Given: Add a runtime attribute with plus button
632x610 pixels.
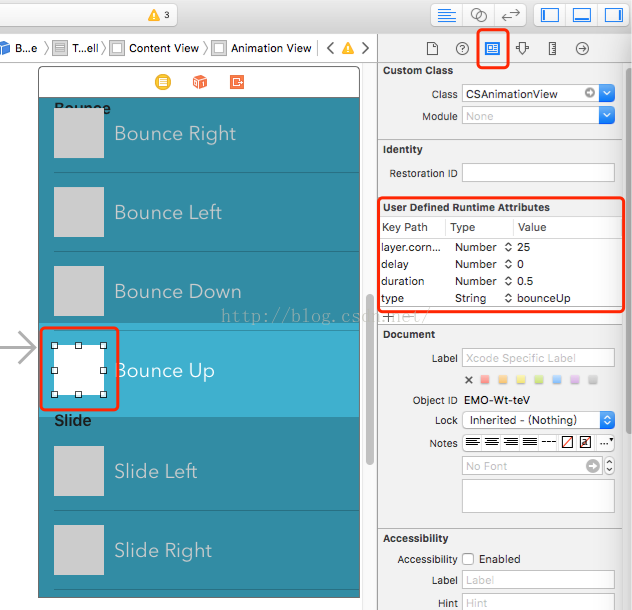Looking at the screenshot, I should pyautogui.click(x=388, y=317).
